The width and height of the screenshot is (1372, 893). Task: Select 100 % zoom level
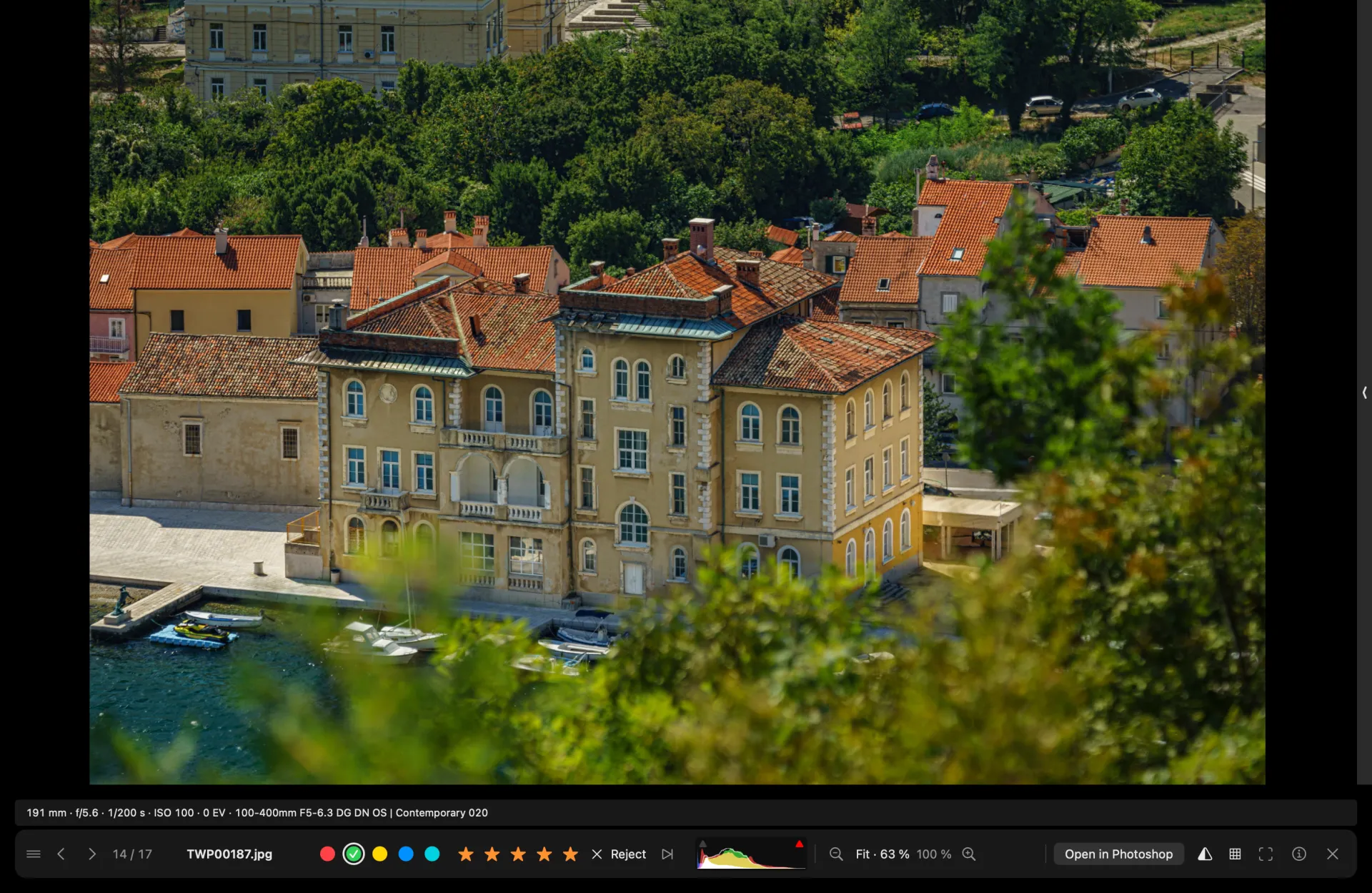pyautogui.click(x=934, y=854)
